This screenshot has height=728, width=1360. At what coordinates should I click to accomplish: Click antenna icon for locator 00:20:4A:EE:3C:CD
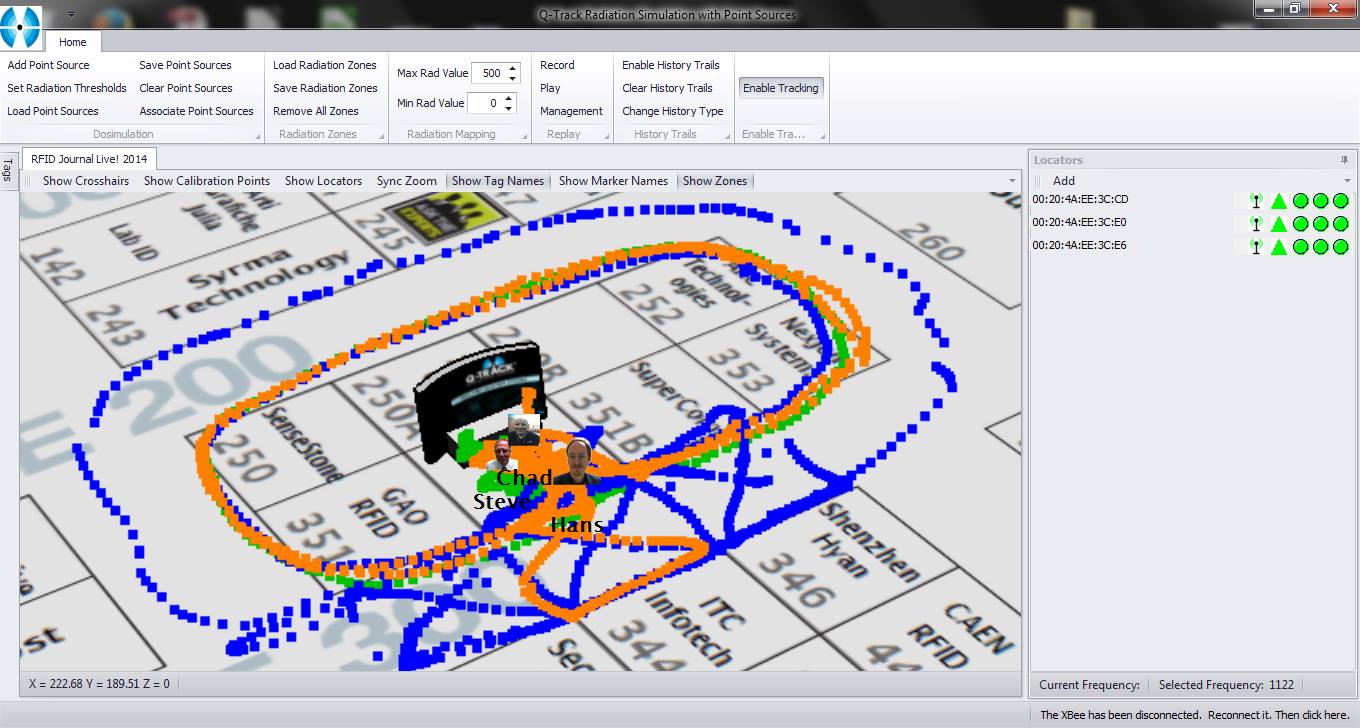click(1255, 200)
